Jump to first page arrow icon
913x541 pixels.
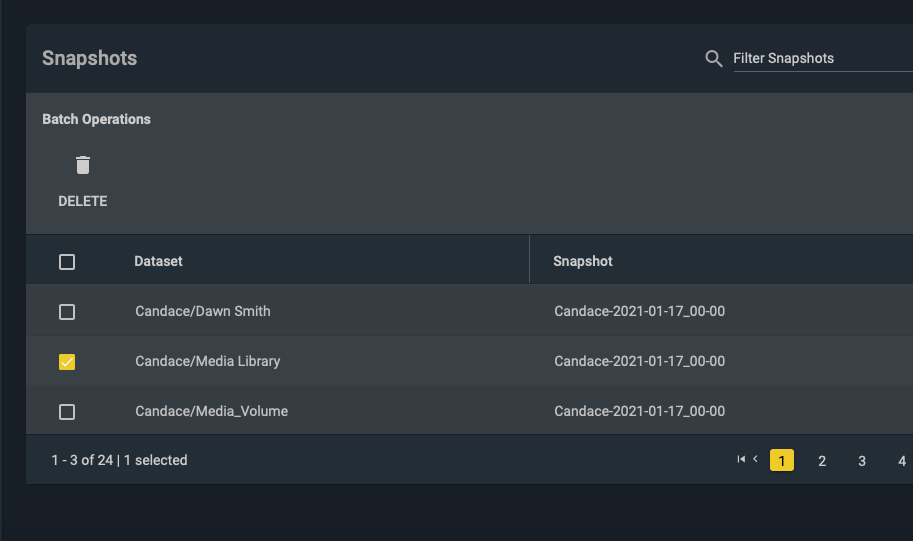(x=741, y=459)
